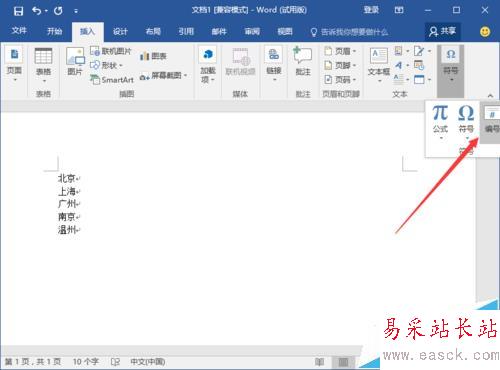Switch to the 开始 tab
This screenshot has width=500, height=370.
coord(54,31)
